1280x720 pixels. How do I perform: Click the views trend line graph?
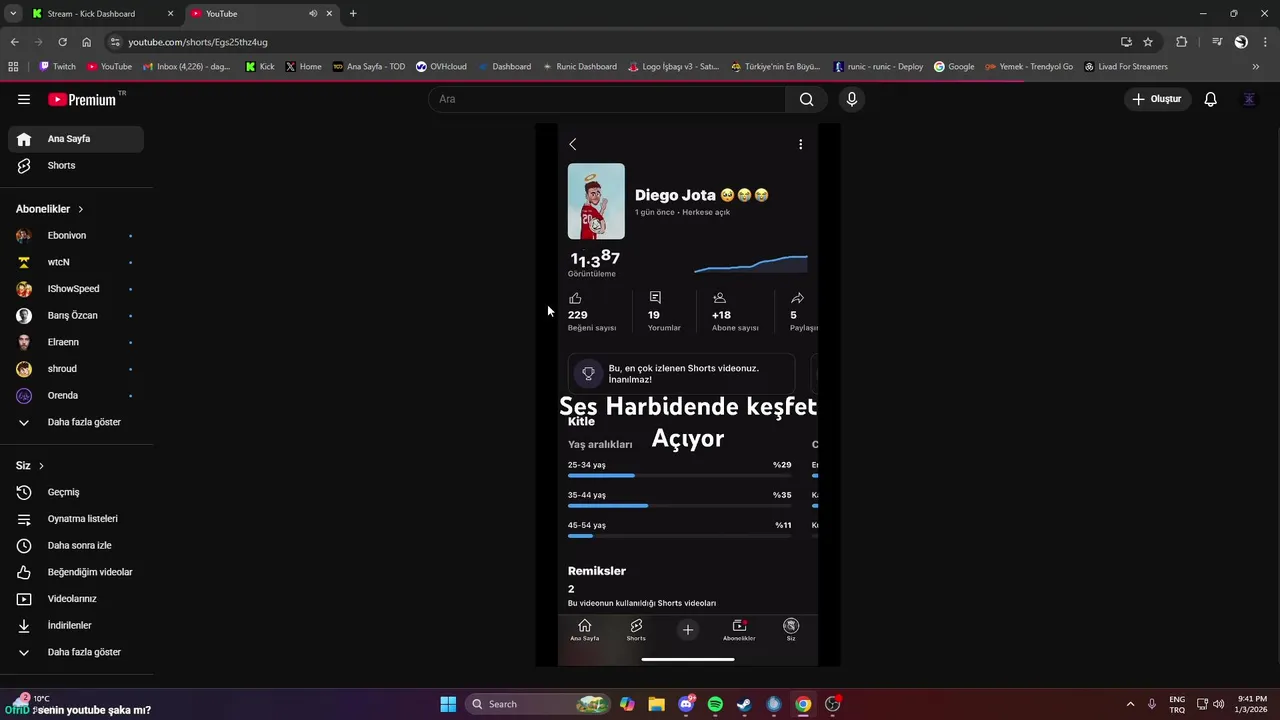(751, 264)
